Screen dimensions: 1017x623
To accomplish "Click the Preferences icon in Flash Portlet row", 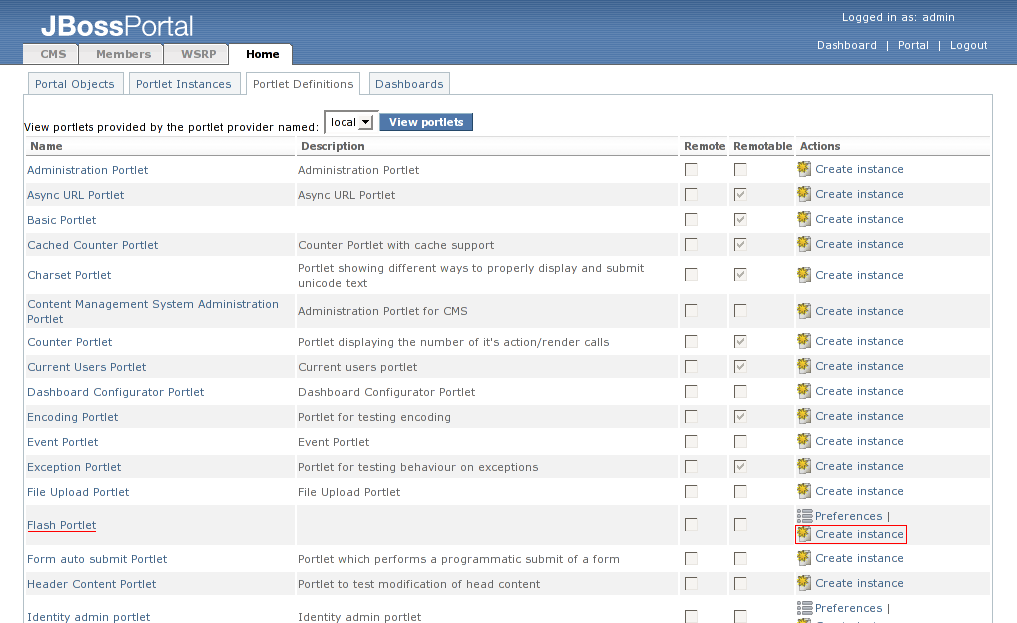I will pyautogui.click(x=804, y=516).
